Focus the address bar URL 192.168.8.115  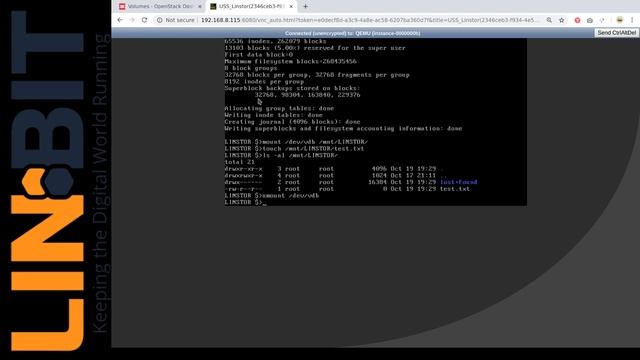[x=369, y=20]
